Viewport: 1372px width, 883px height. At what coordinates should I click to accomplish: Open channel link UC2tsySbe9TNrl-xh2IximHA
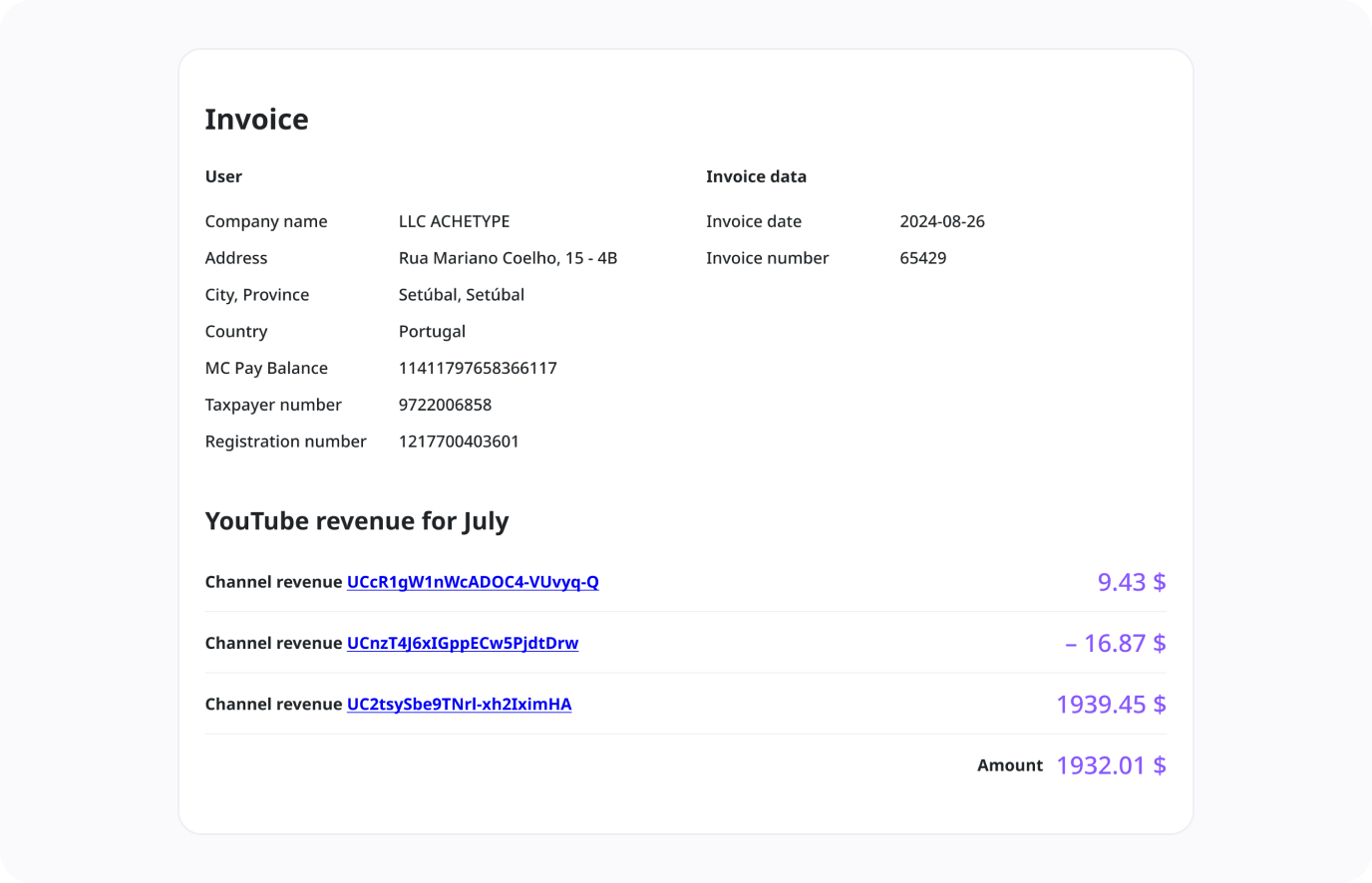pos(459,704)
